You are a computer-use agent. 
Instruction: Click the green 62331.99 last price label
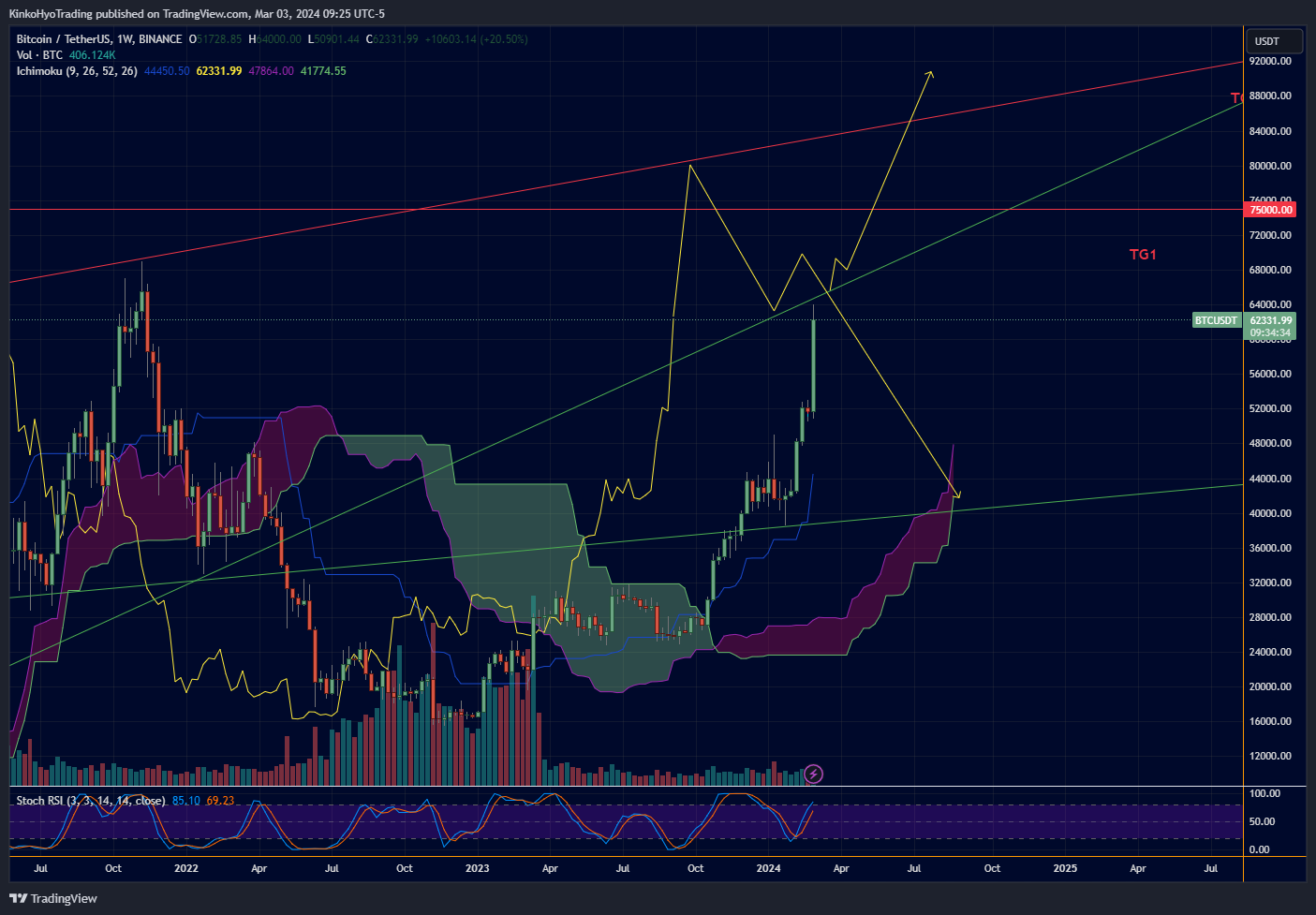[x=1271, y=320]
